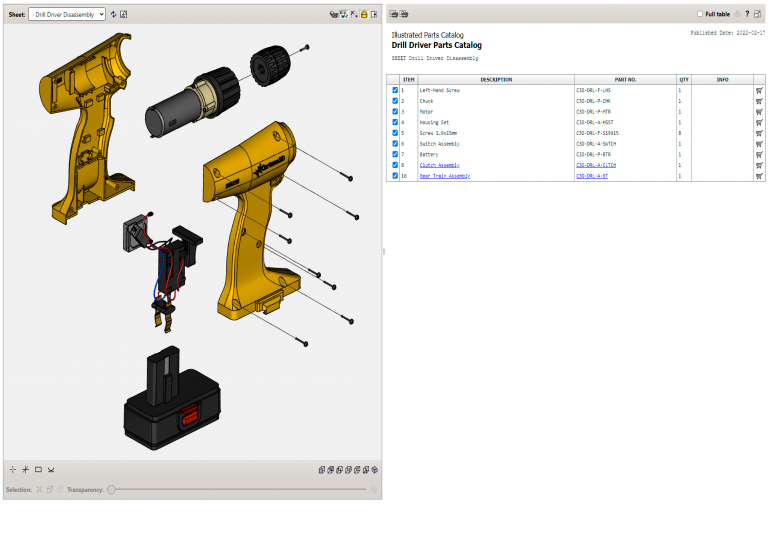Click the DESCRIPTION column header
The height and width of the screenshot is (543, 768).
pos(495,80)
